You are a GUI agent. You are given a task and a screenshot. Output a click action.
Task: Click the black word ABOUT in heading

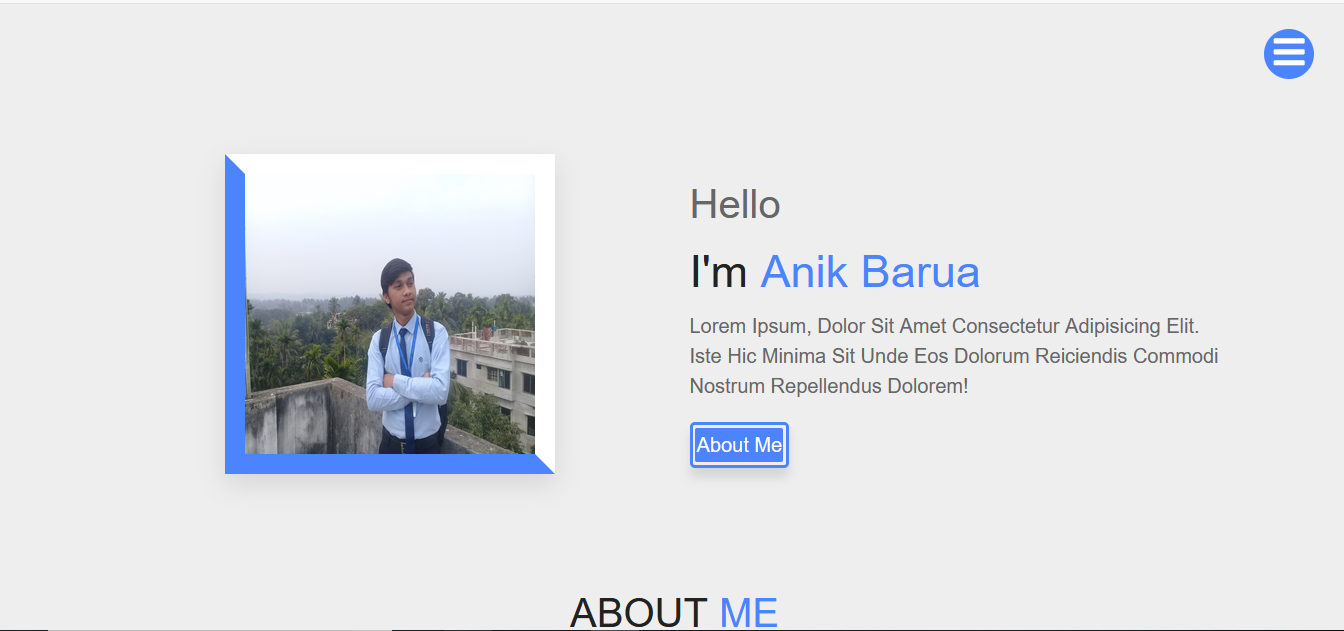[639, 612]
